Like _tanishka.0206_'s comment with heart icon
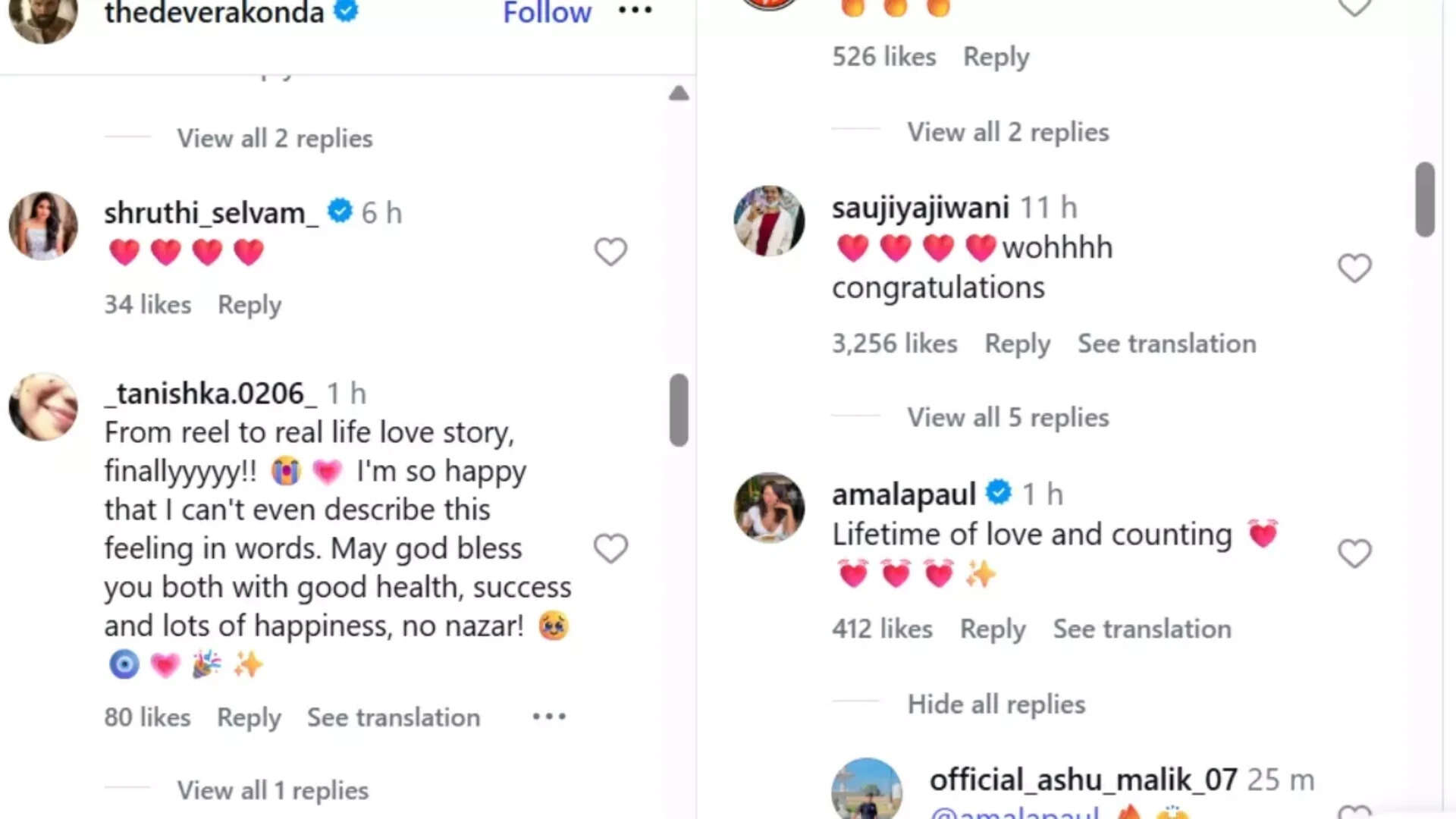The height and width of the screenshot is (819, 1456). [610, 548]
